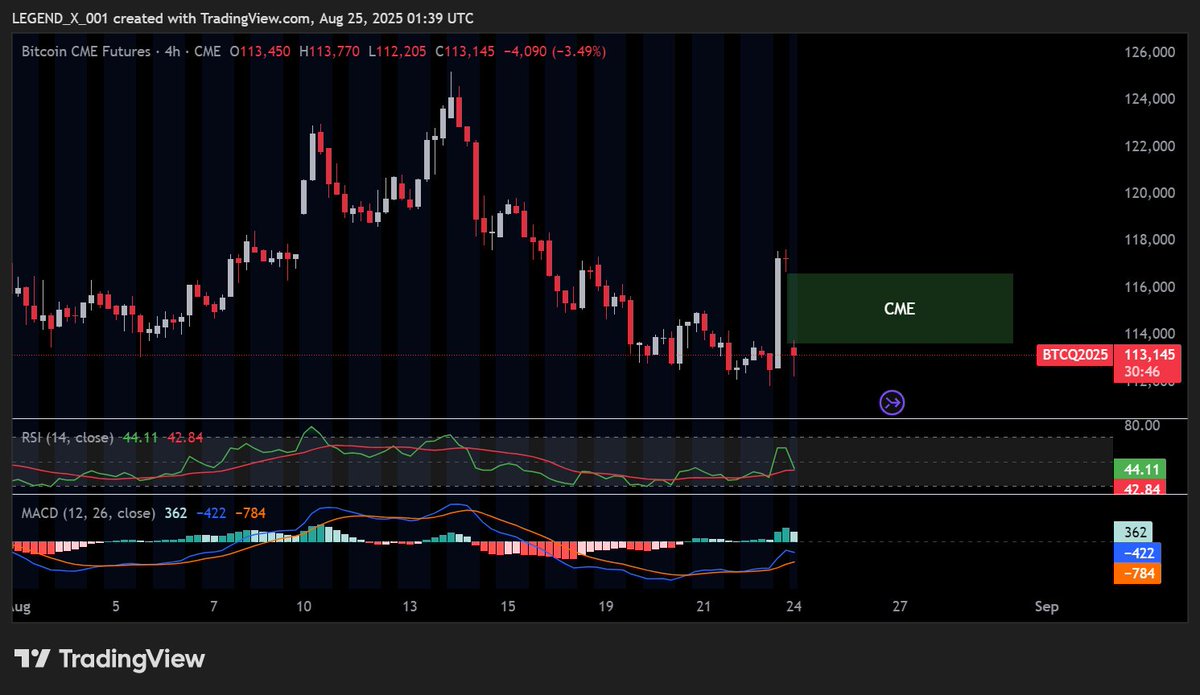
Task: Click the Bitcoin CME Futures symbol title
Action: (x=86, y=51)
